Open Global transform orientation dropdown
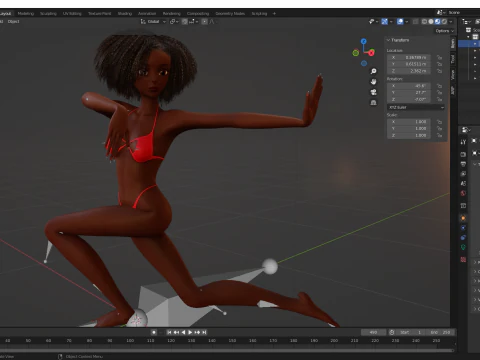480x360 pixels. (x=153, y=21)
